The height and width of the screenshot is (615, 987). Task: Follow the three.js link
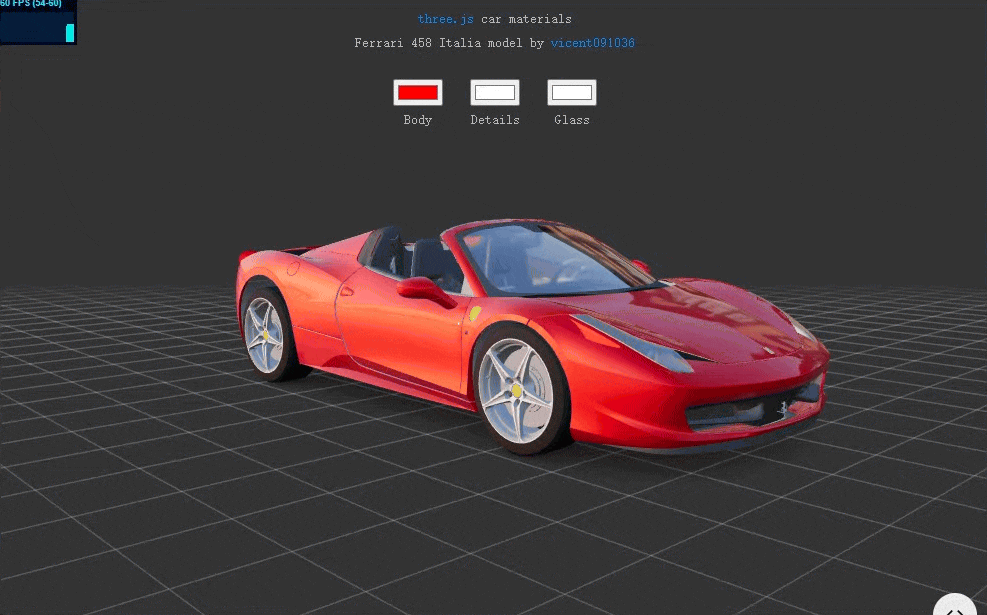pyautogui.click(x=446, y=19)
